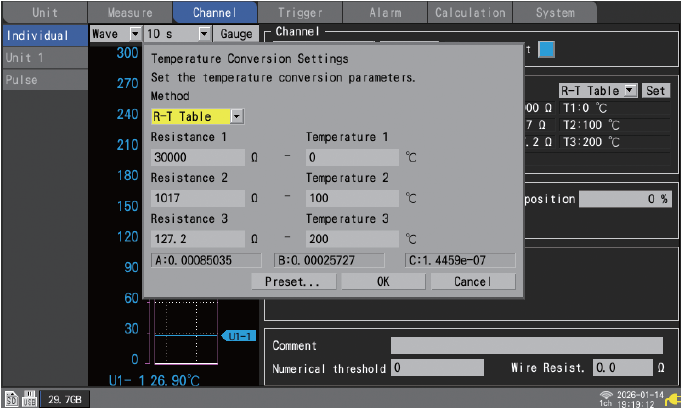Click the U1-1 channel marker on waveform
This screenshot has width=681, height=408.
pos(239,335)
